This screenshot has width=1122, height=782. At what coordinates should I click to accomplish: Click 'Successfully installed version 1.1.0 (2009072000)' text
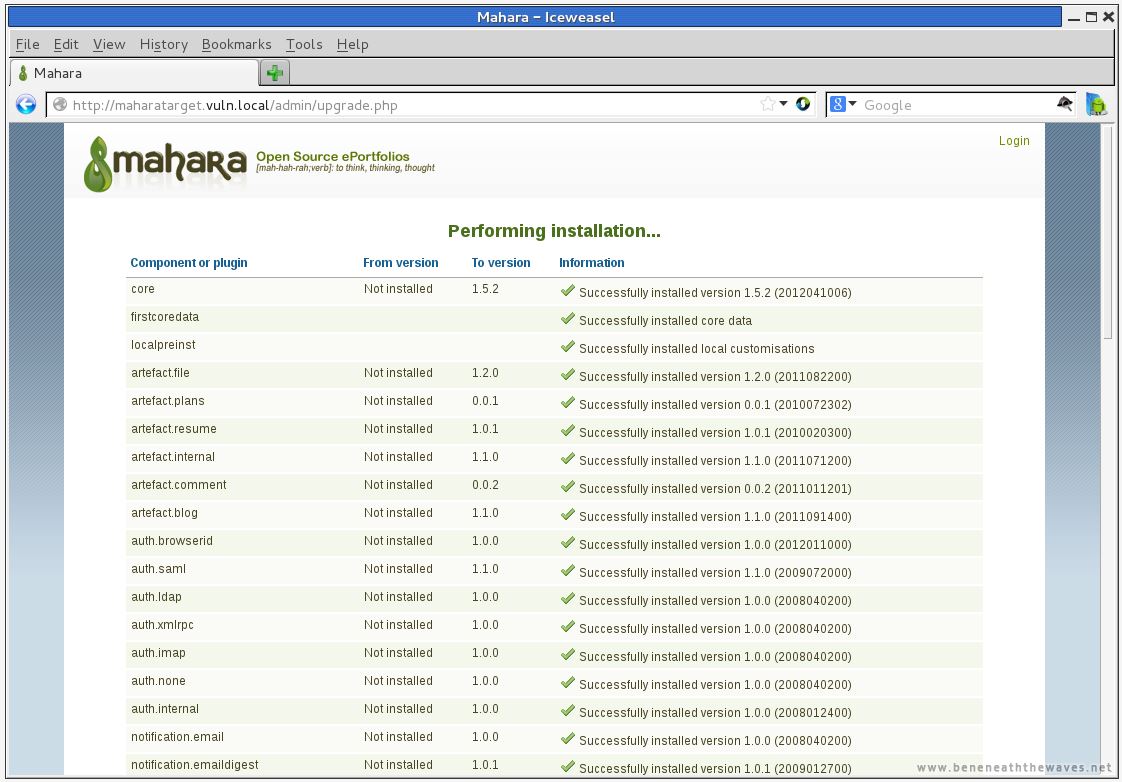coord(715,572)
